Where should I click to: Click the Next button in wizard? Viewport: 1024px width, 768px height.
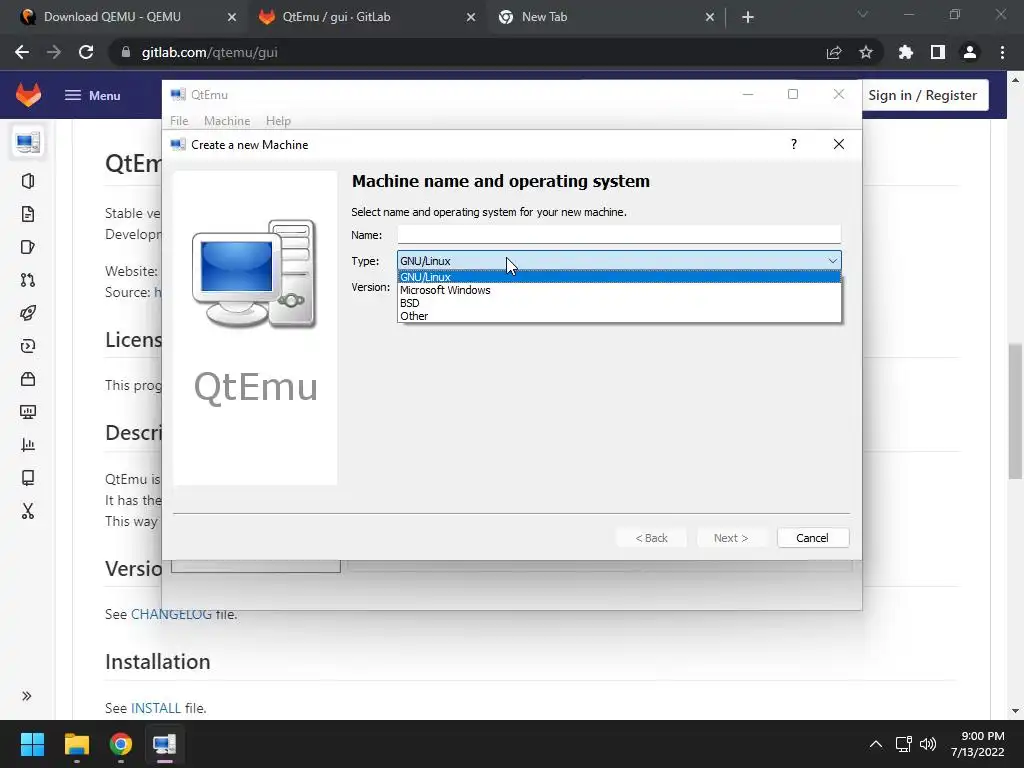[x=731, y=538]
